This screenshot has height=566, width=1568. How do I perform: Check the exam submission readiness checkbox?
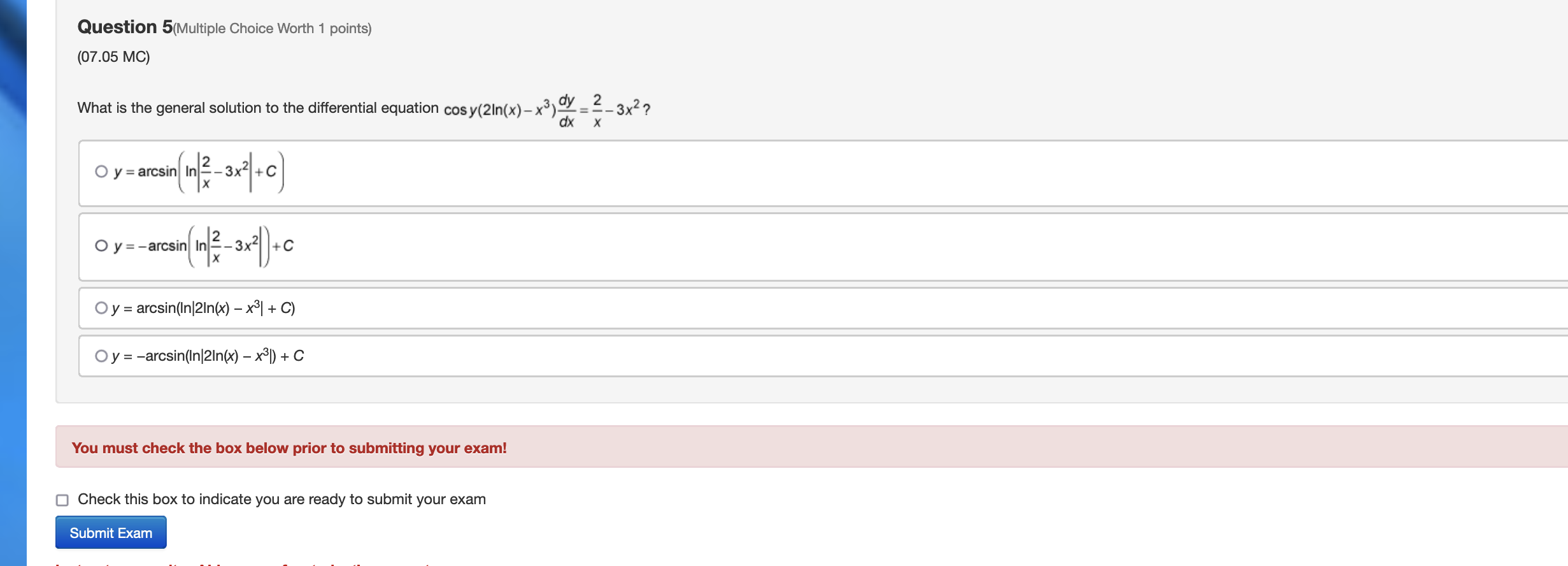coord(62,501)
